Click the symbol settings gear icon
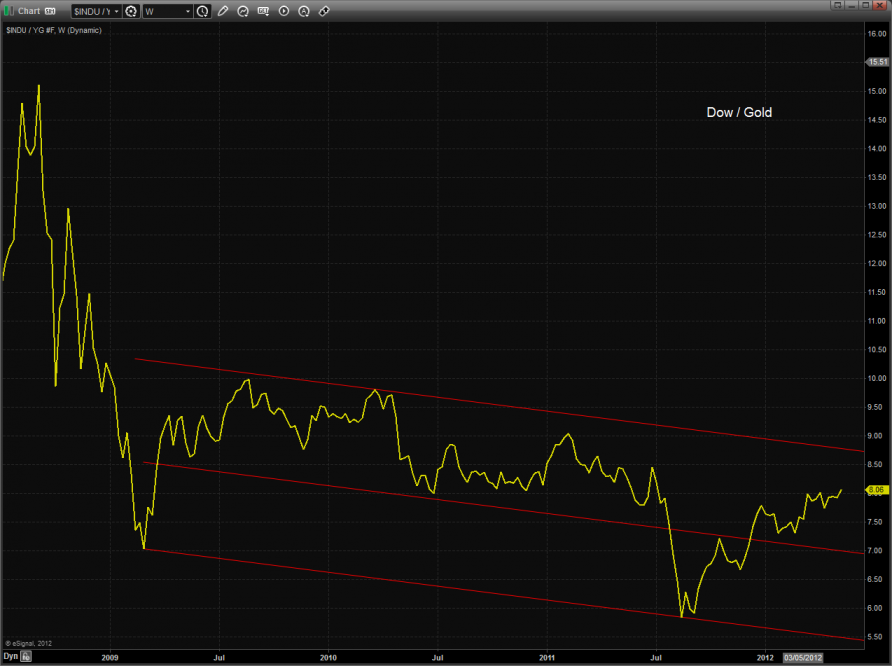Screen dimensions: 892x666 click(x=131, y=11)
